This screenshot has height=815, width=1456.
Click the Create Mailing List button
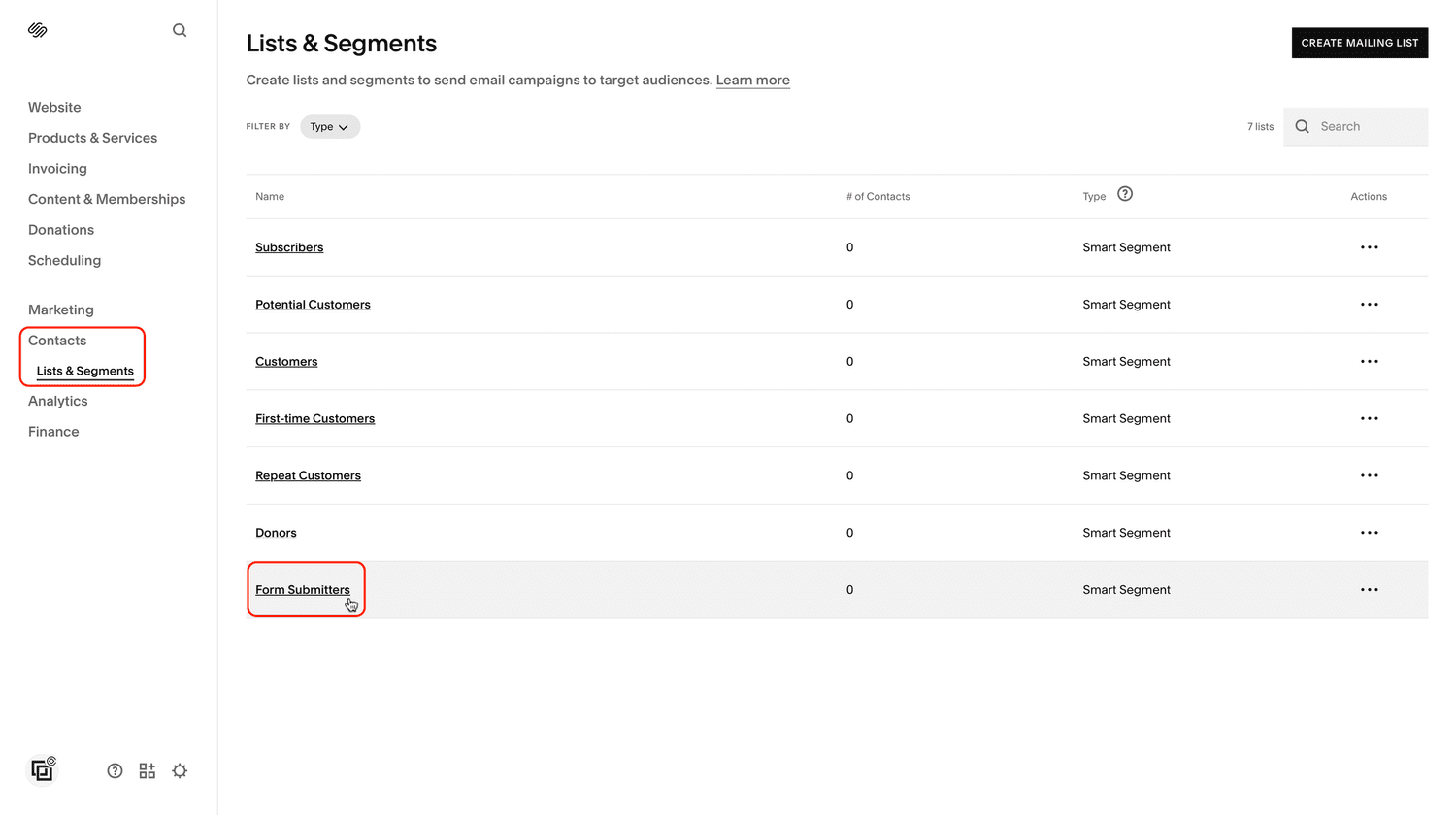pos(1360,43)
